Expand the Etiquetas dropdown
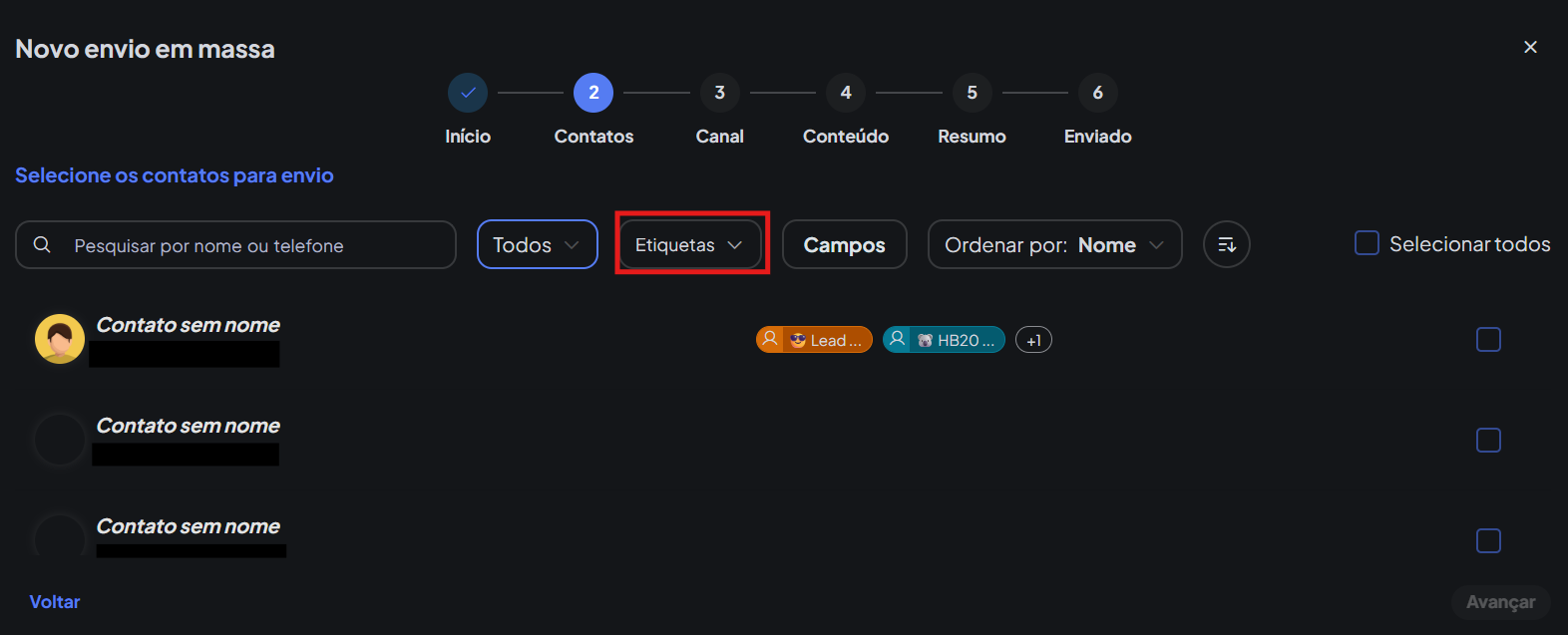The width and height of the screenshot is (1568, 635). (689, 244)
